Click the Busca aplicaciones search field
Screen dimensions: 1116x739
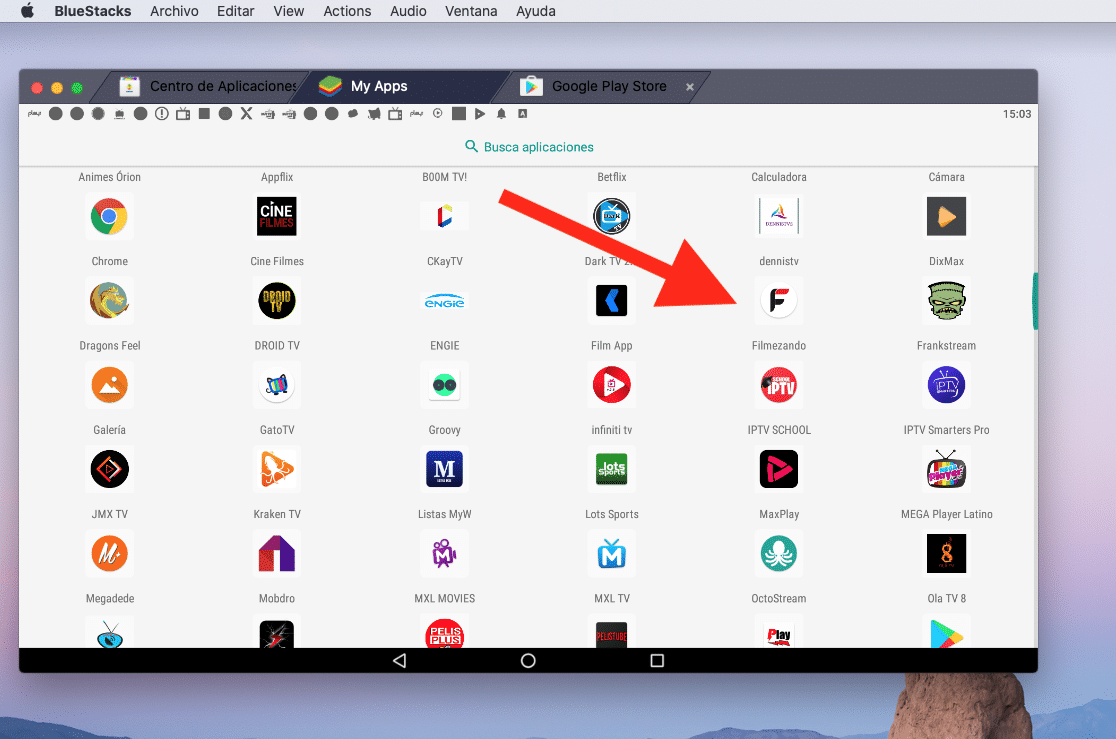click(529, 147)
